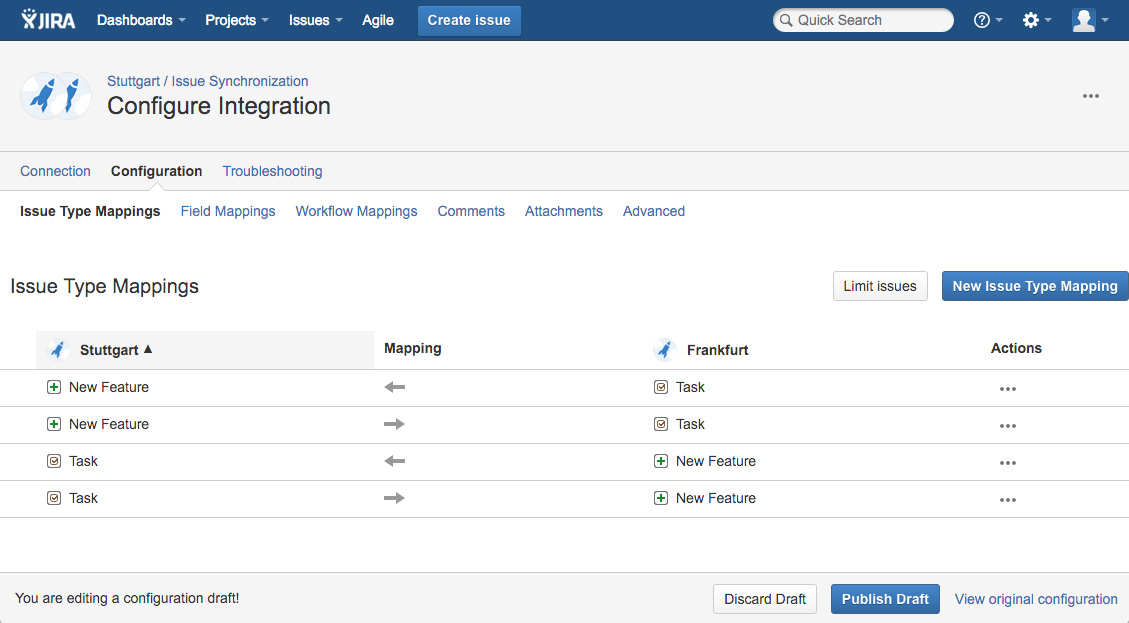Open the Workflow Mappings sub-tab
Screen dimensions: 1129x623
(356, 211)
